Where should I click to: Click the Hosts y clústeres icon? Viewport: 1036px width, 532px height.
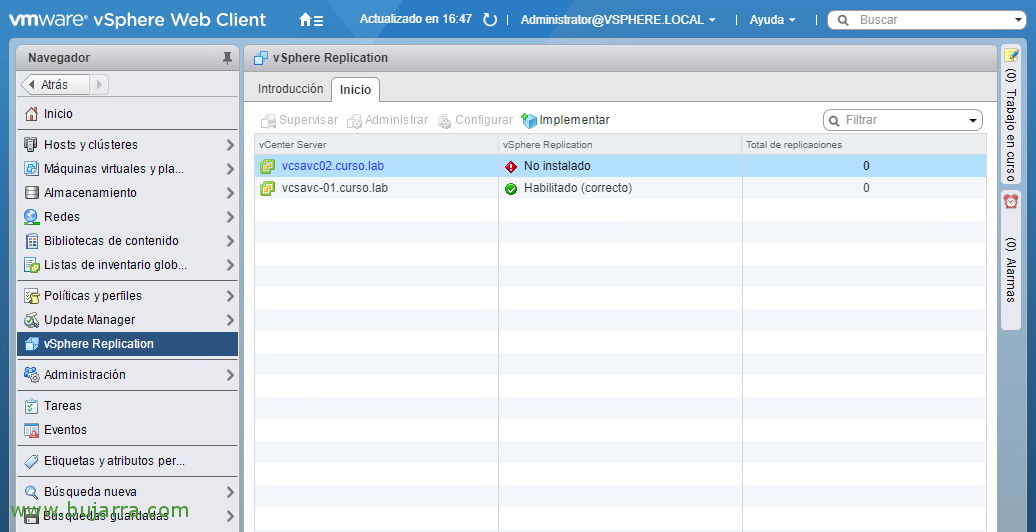tap(31, 144)
